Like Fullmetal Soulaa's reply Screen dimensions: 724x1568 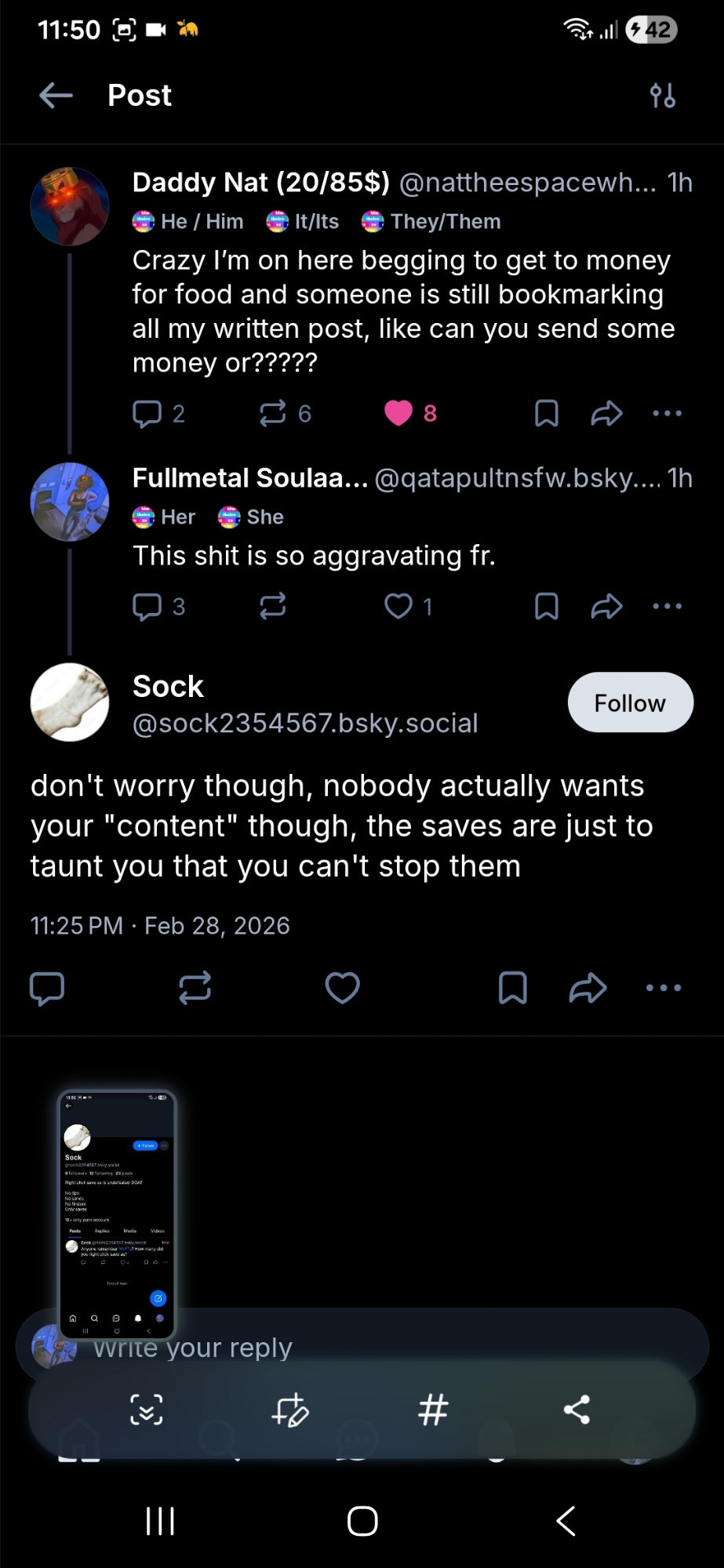pyautogui.click(x=398, y=606)
